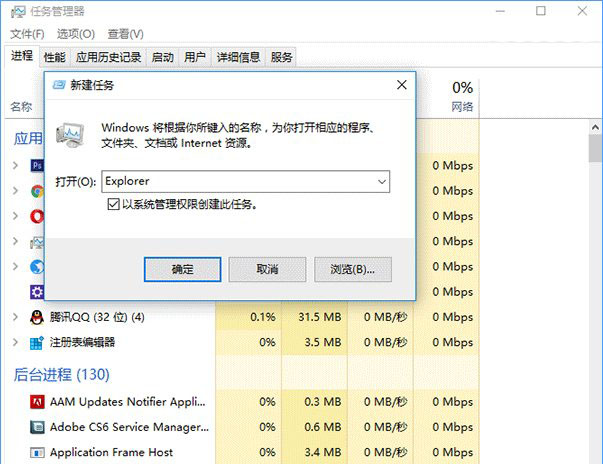Screen dimensions: 603x464
Task: Select the 腾讯QQ penguin icon
Action: [37, 317]
